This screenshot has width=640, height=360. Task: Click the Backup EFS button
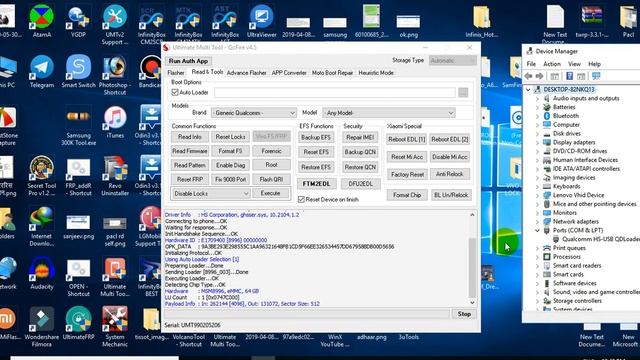tap(316, 138)
